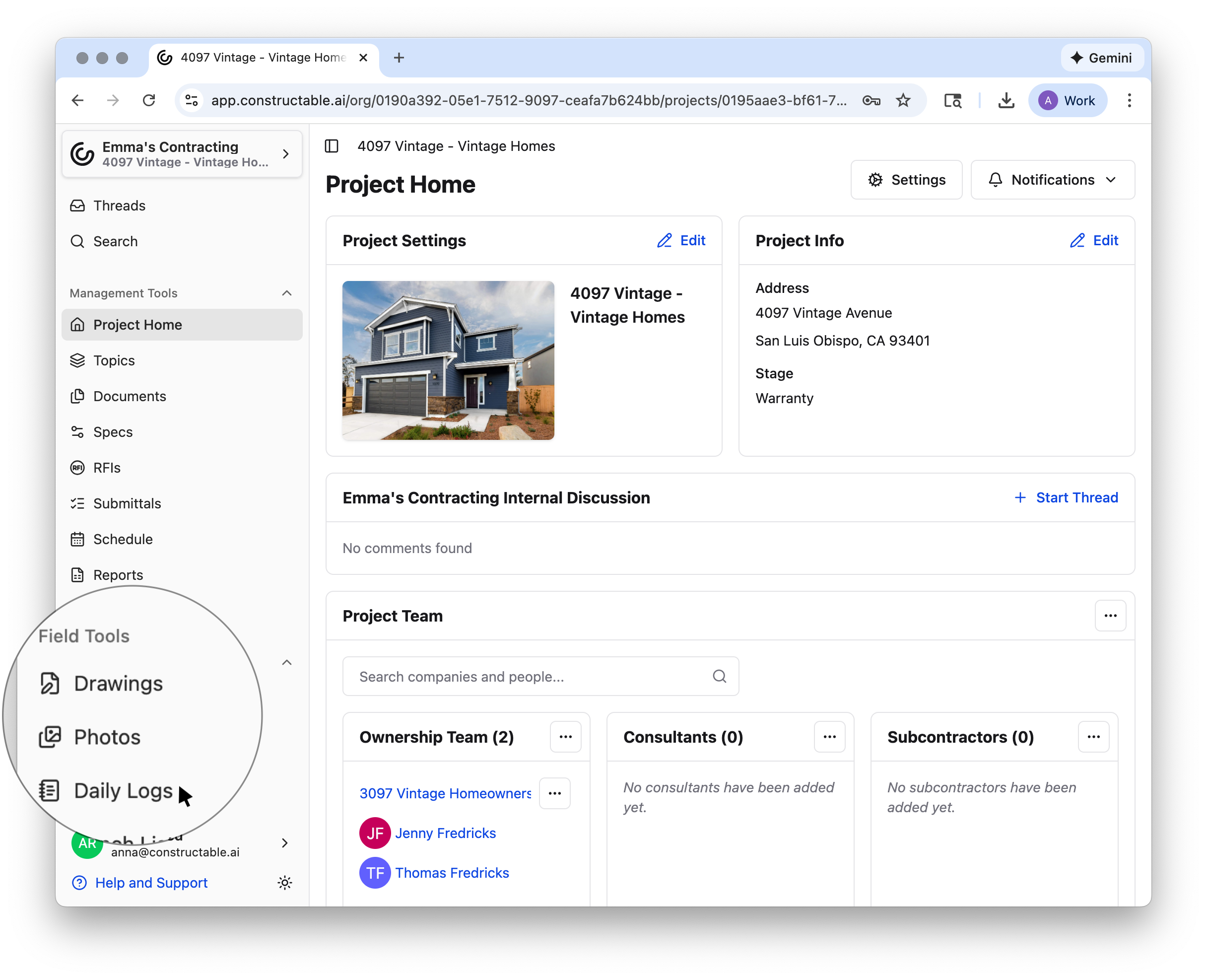This screenshot has height=980, width=1207.
Task: Collapse the Management Tools section
Action: pyautogui.click(x=287, y=293)
